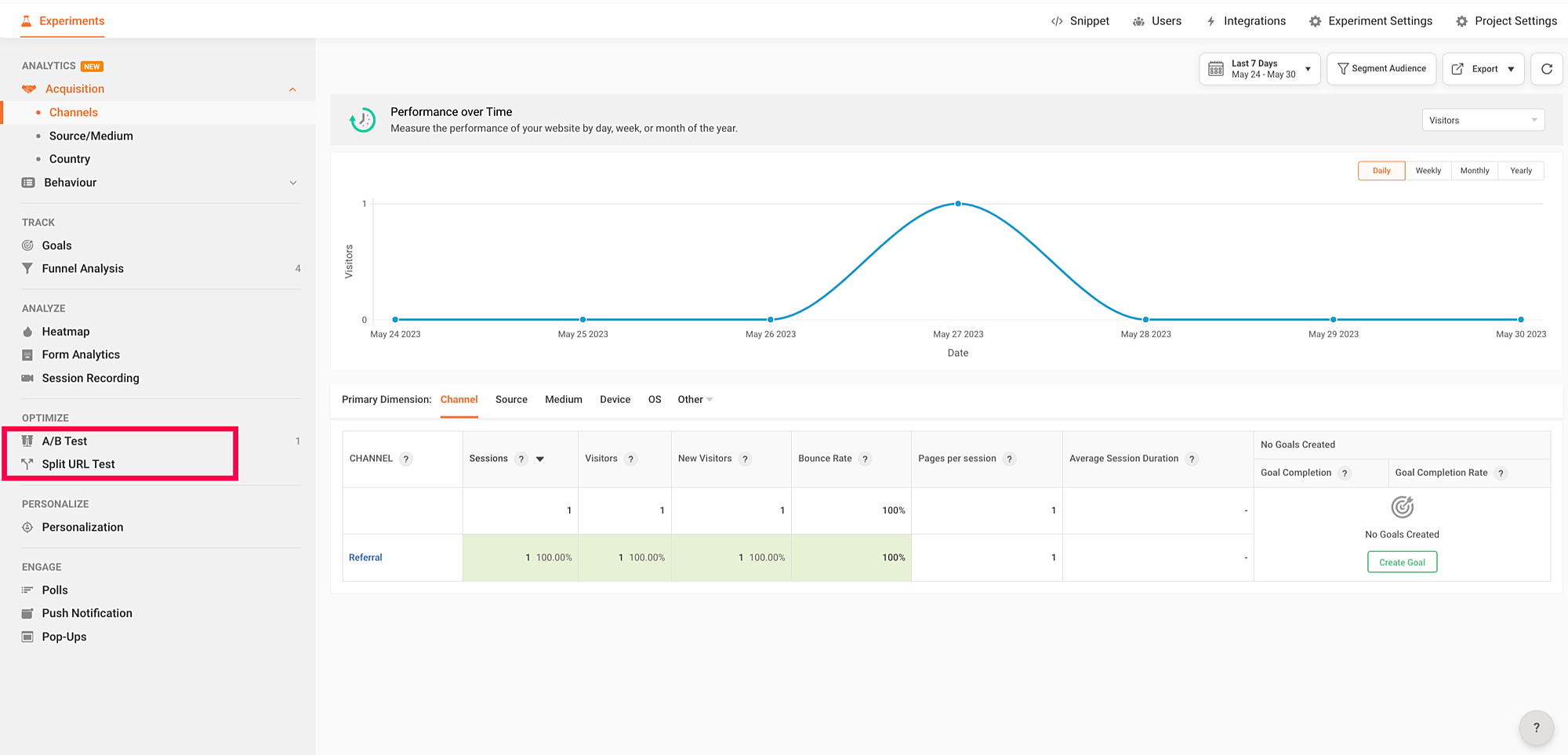Image resolution: width=1568 pixels, height=755 pixels.
Task: Open the Referral channel link
Action: pyautogui.click(x=365, y=557)
